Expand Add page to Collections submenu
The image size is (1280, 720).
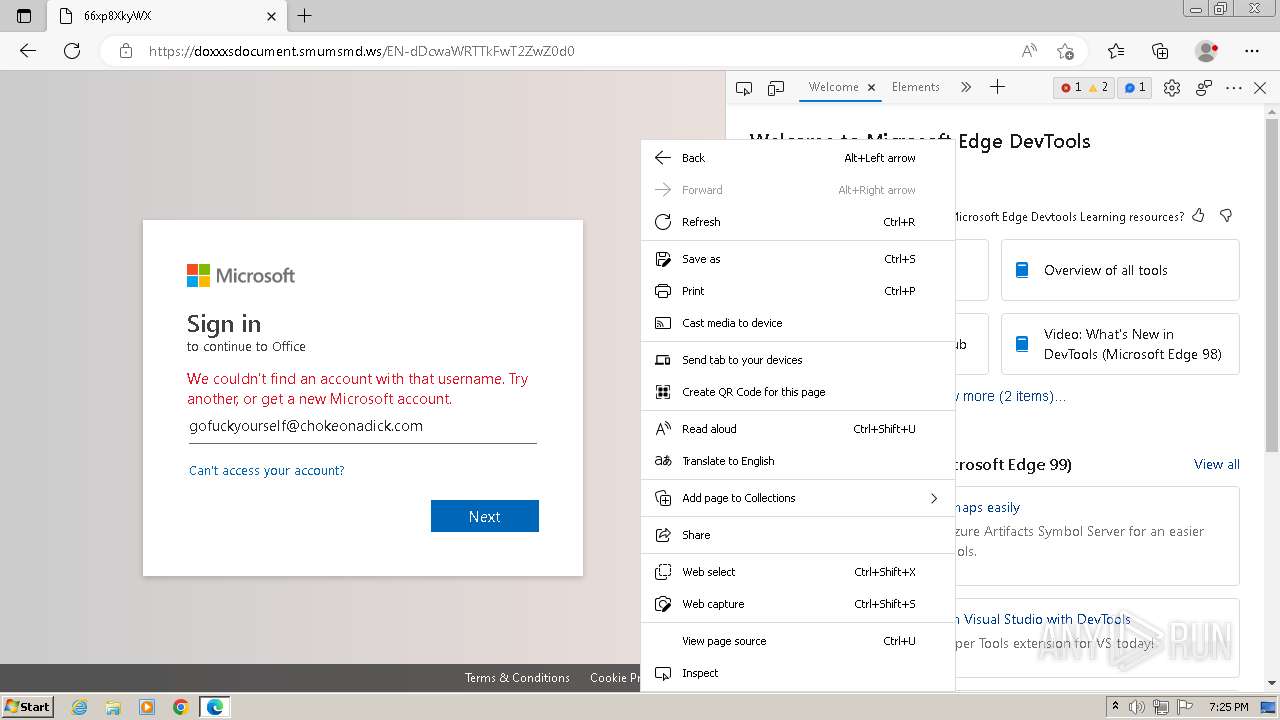pyautogui.click(x=798, y=498)
